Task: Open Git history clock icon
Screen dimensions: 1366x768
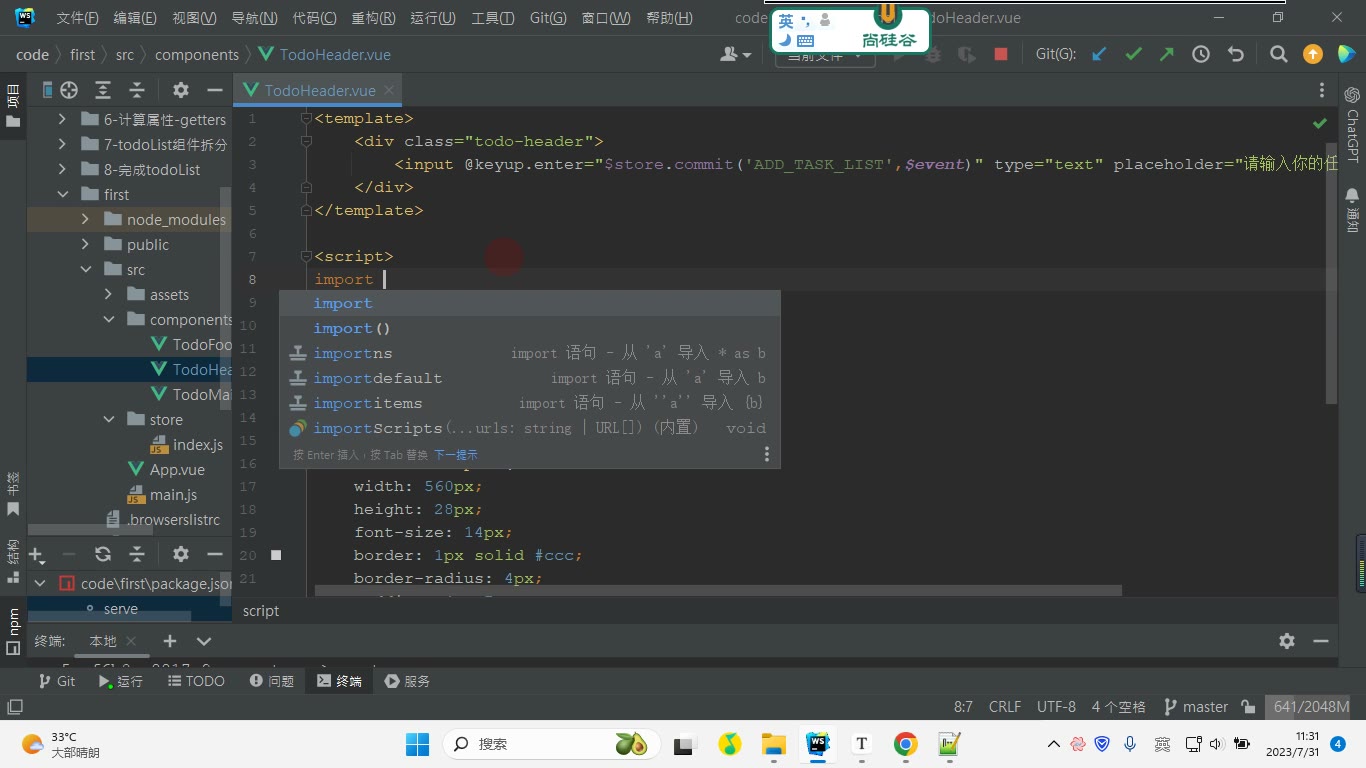Action: 1201,55
